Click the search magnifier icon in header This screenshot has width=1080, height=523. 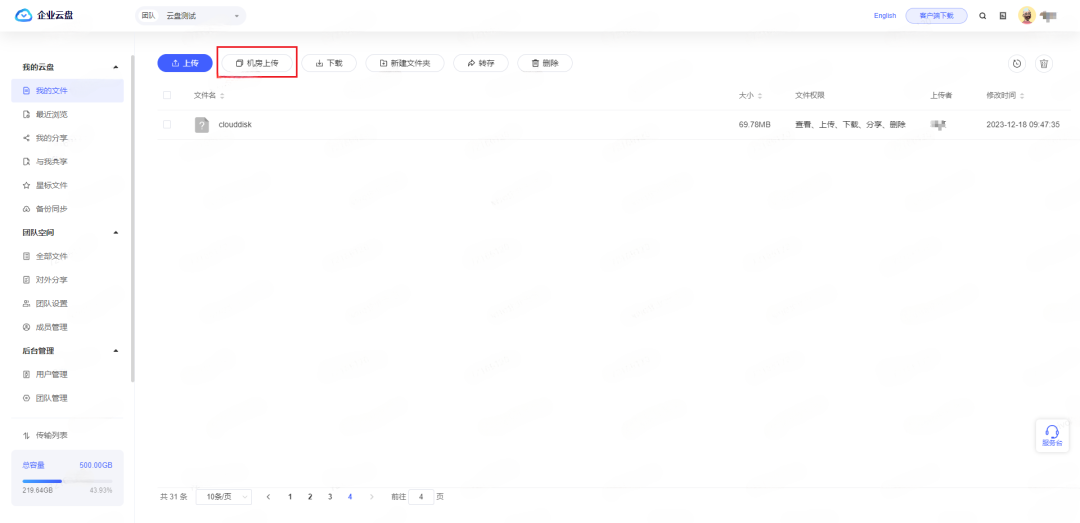click(x=982, y=16)
